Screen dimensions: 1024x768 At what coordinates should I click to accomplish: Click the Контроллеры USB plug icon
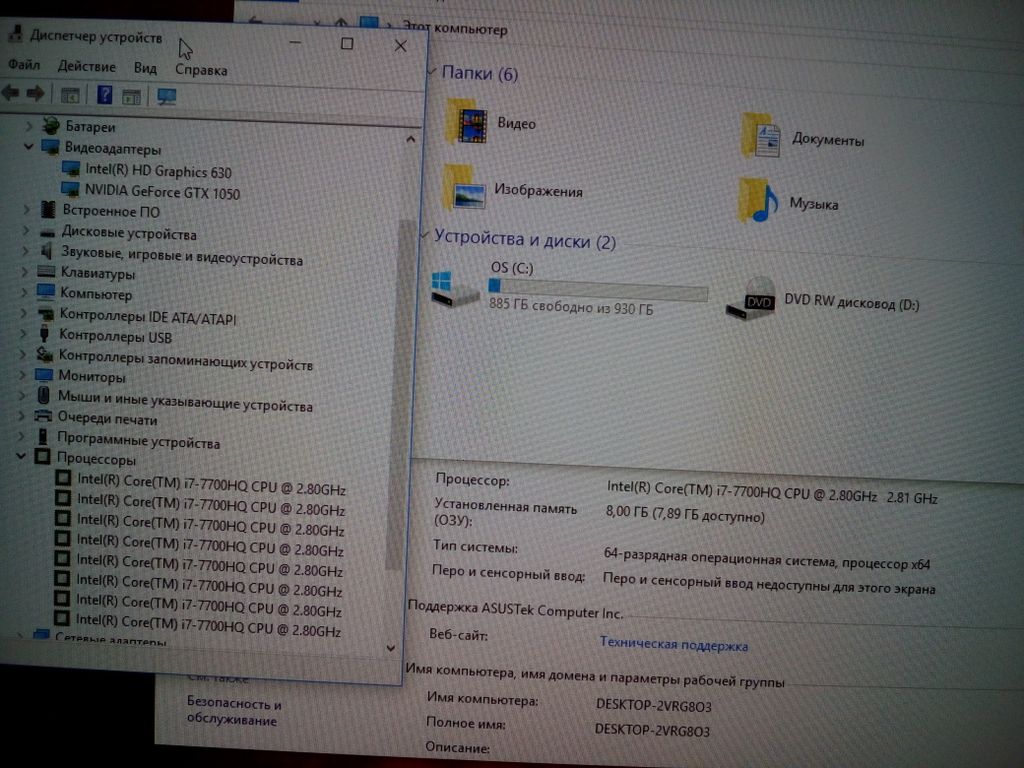44,334
